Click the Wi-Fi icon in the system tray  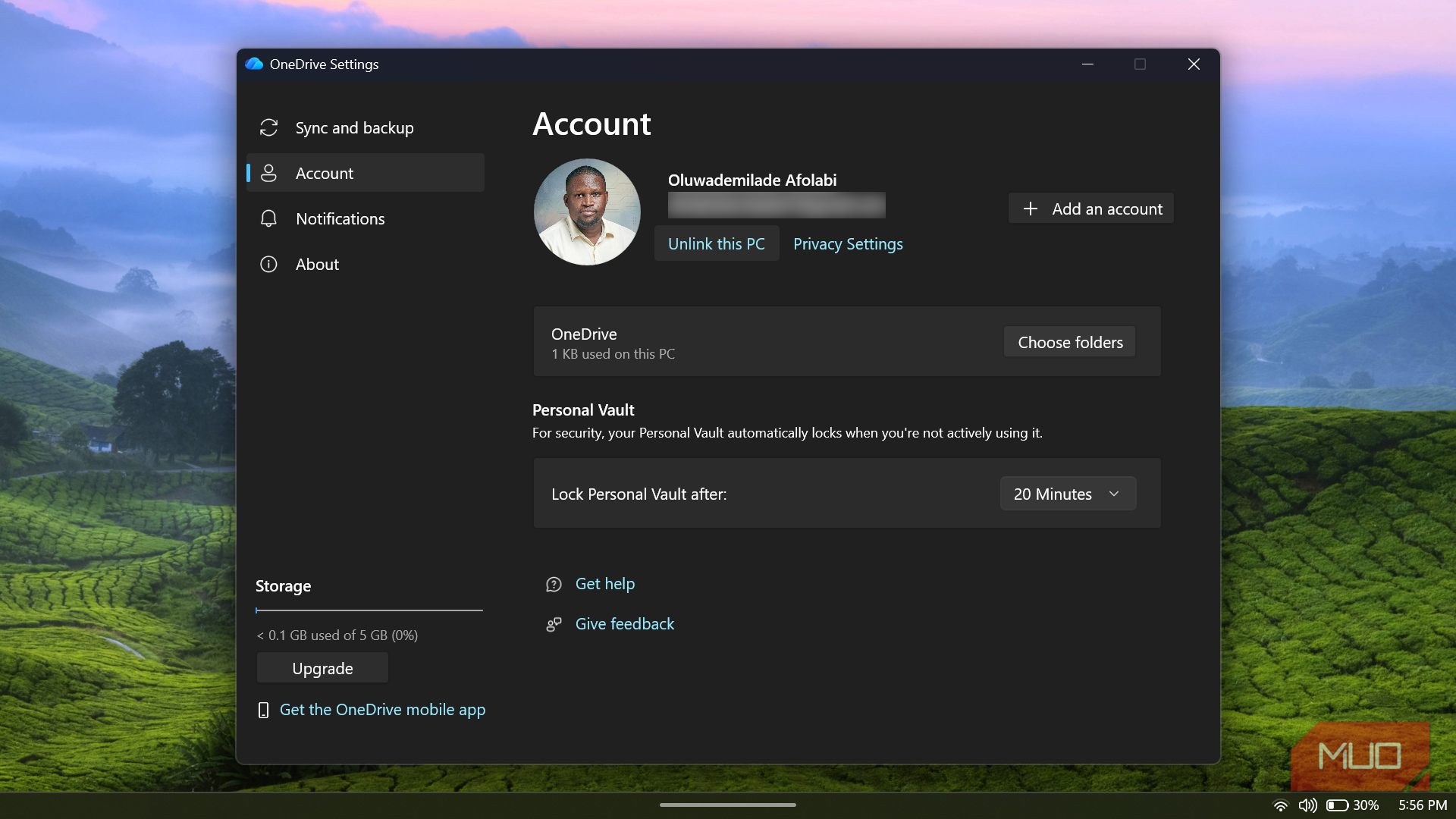1281,805
